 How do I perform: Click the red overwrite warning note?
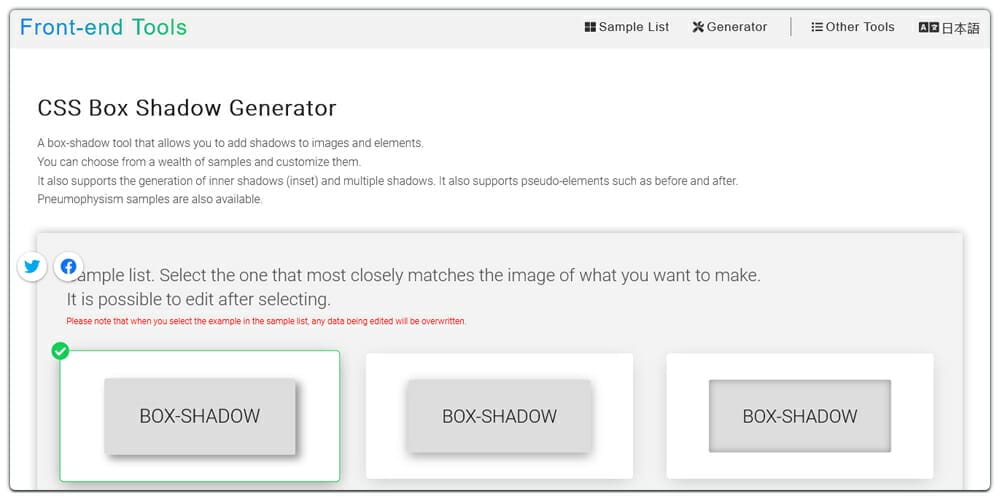(x=266, y=321)
